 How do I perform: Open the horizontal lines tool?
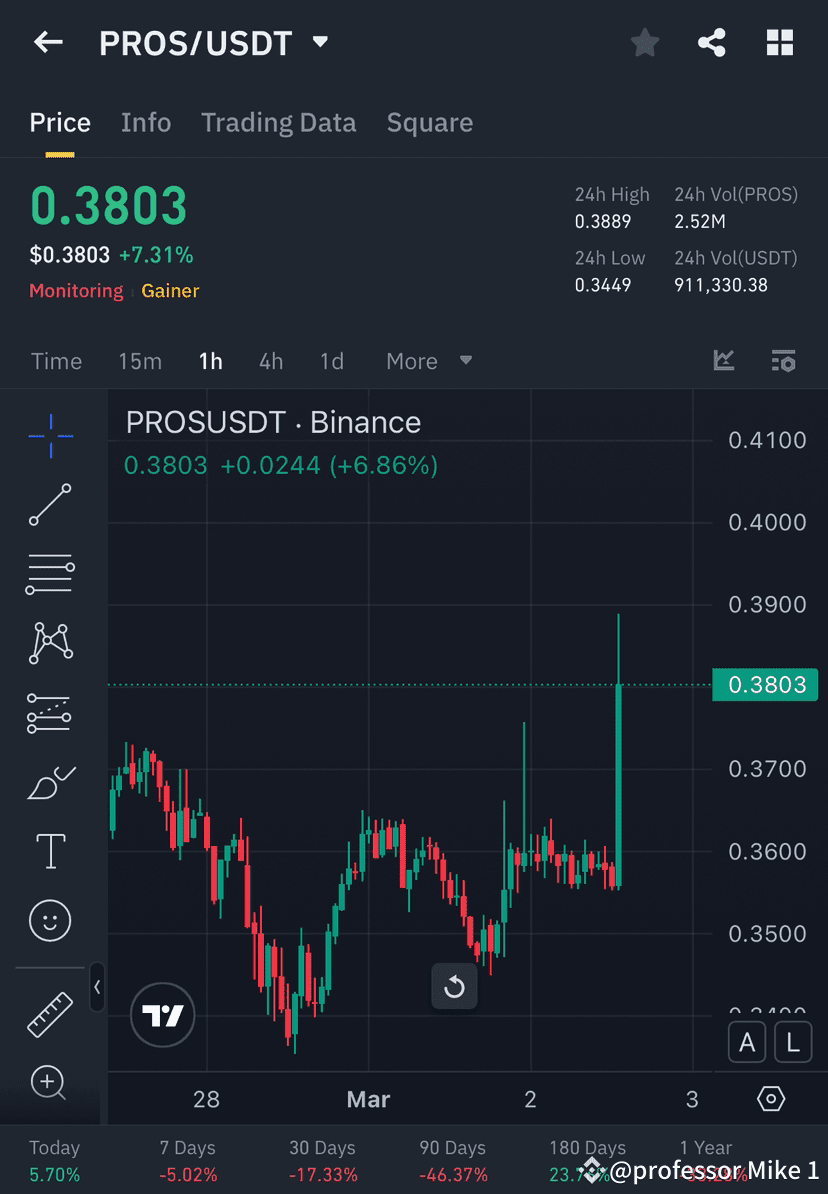50,574
